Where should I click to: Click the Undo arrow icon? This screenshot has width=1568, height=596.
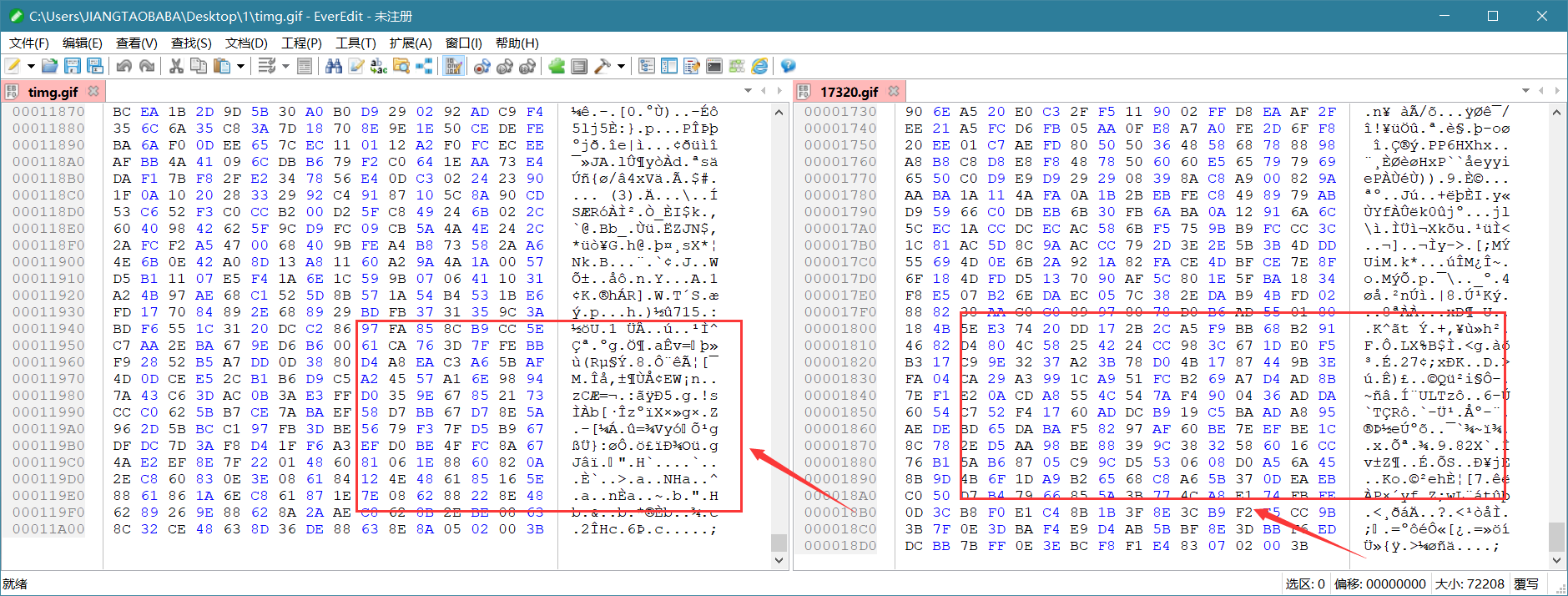pyautogui.click(x=124, y=66)
